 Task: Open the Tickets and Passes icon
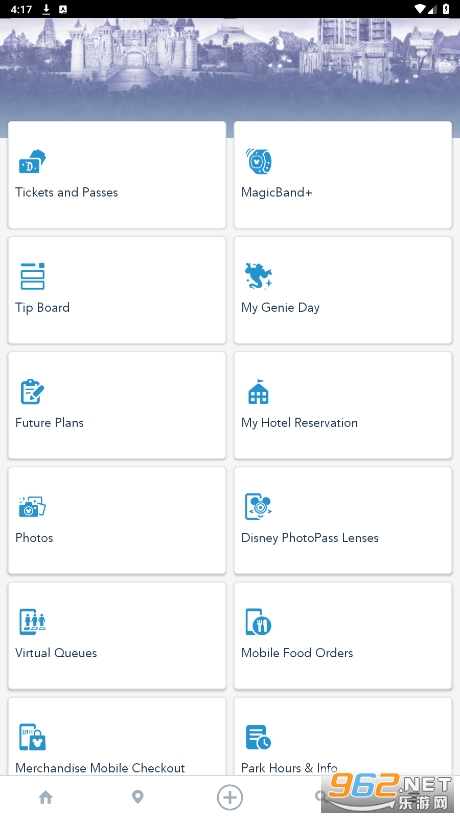tap(32, 161)
